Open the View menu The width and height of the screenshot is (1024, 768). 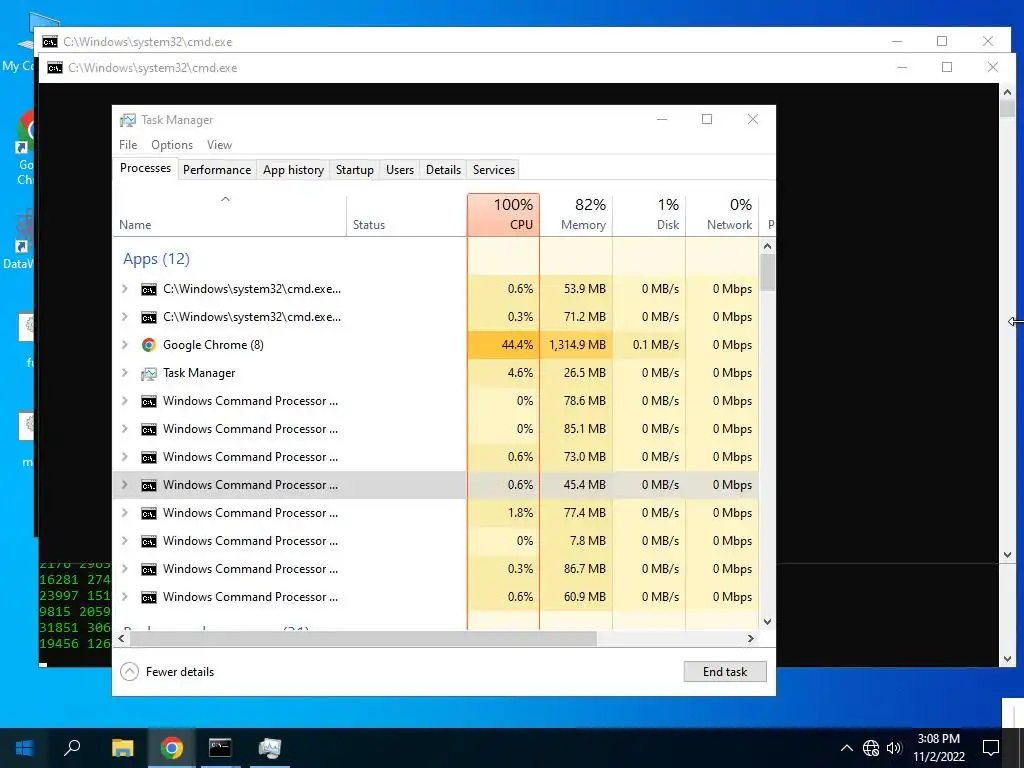coord(219,145)
